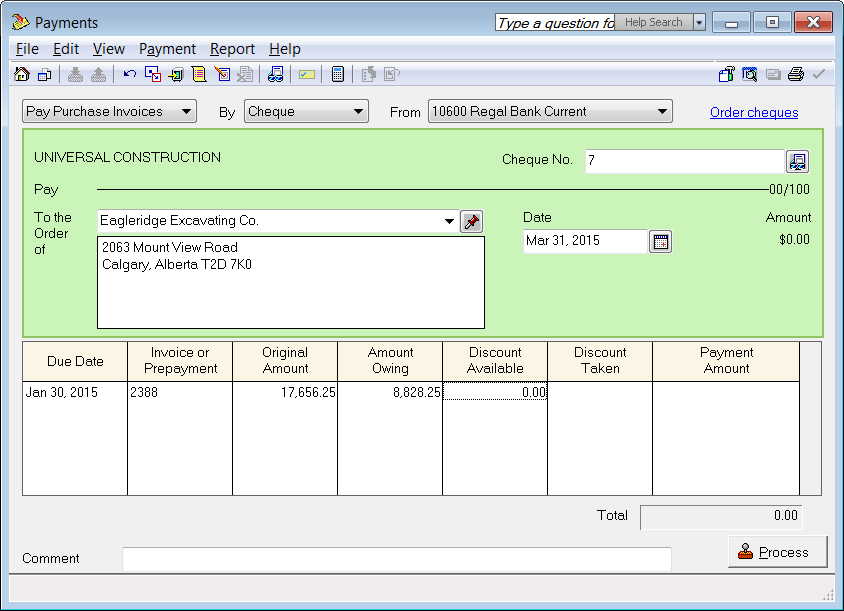
Task: Click the printer icon in toolbar
Action: tap(796, 74)
